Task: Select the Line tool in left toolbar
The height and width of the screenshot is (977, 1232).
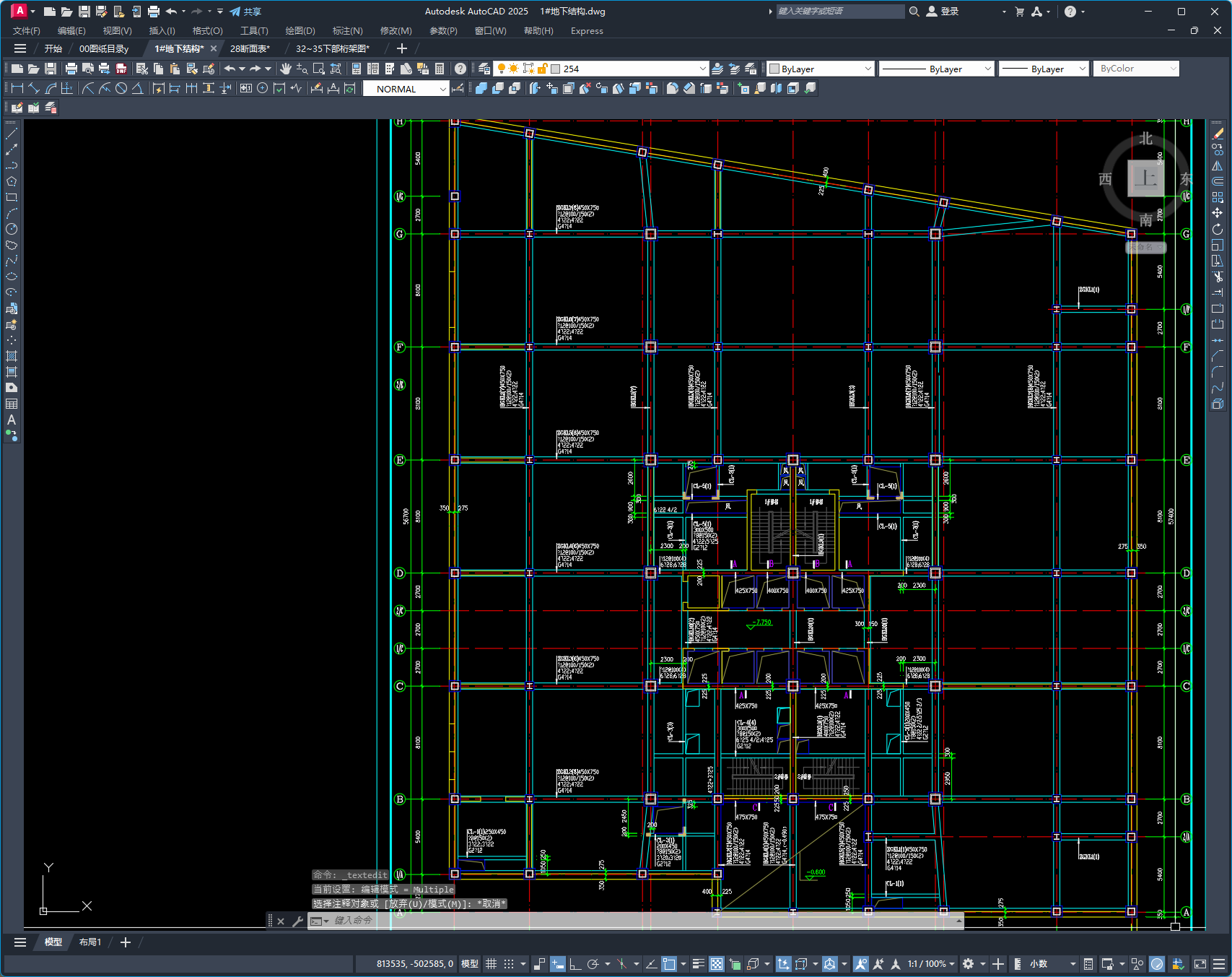Action: pos(12,134)
